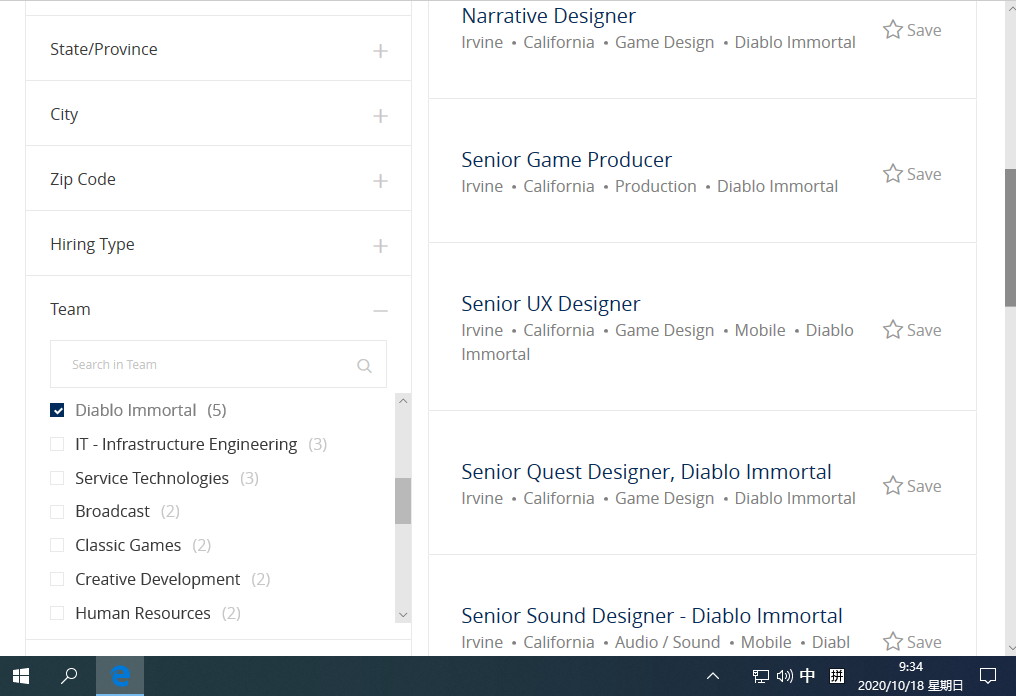Open the Senior UX Designer posting
This screenshot has width=1016, height=696.
[550, 303]
